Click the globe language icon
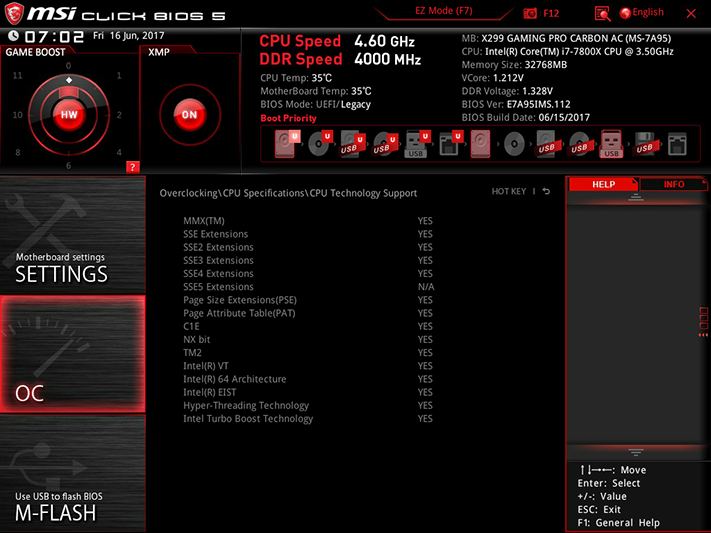711x533 pixels. click(x=625, y=13)
